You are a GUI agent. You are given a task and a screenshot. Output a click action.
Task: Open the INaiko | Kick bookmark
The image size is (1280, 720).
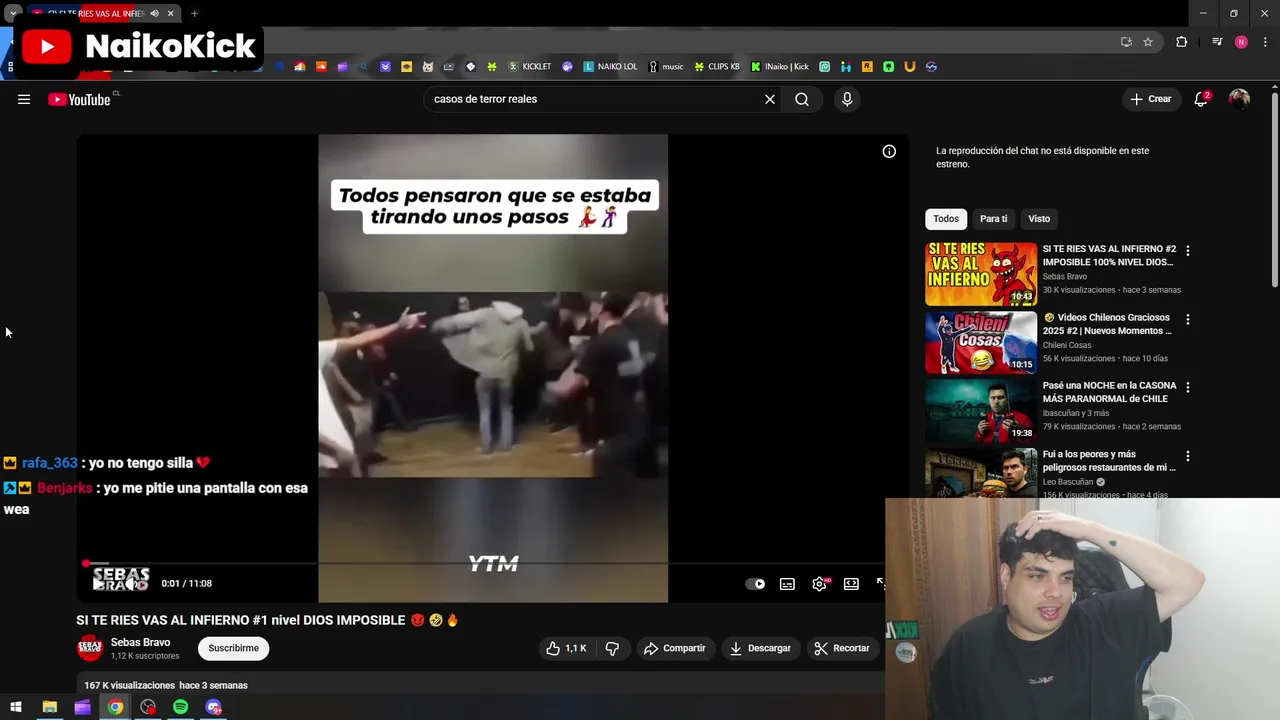click(780, 67)
